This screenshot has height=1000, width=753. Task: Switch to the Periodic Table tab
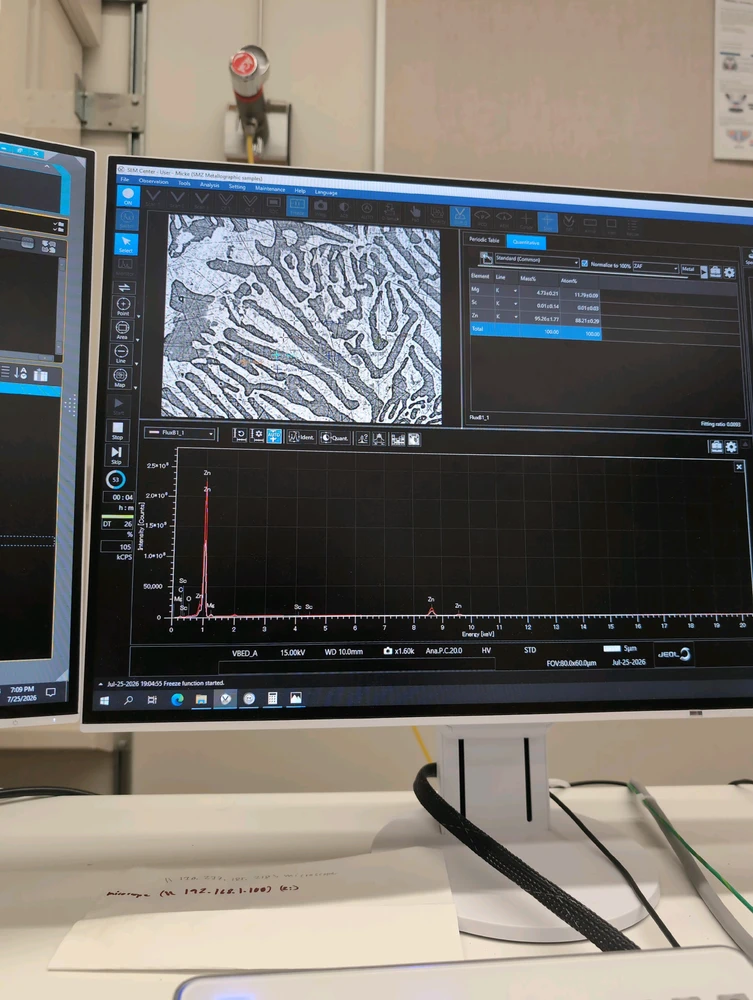[x=484, y=240]
